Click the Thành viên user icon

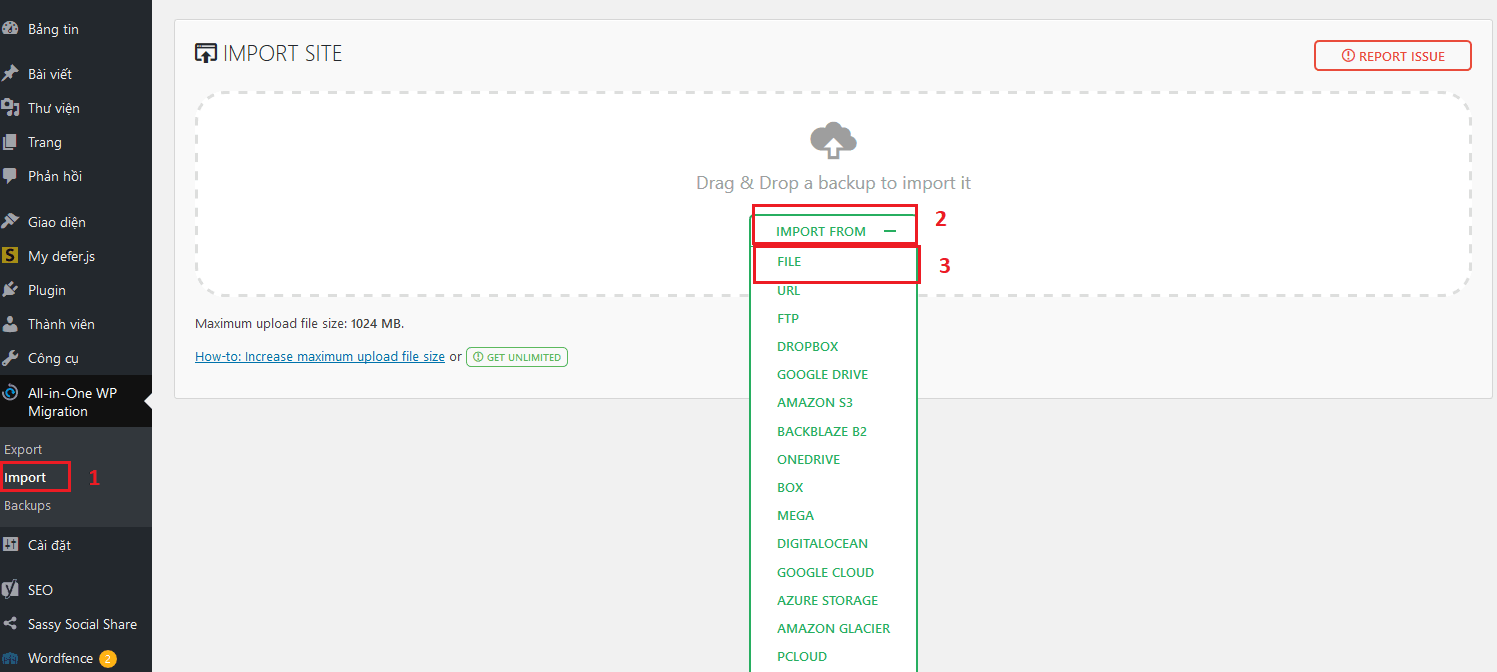(10, 324)
